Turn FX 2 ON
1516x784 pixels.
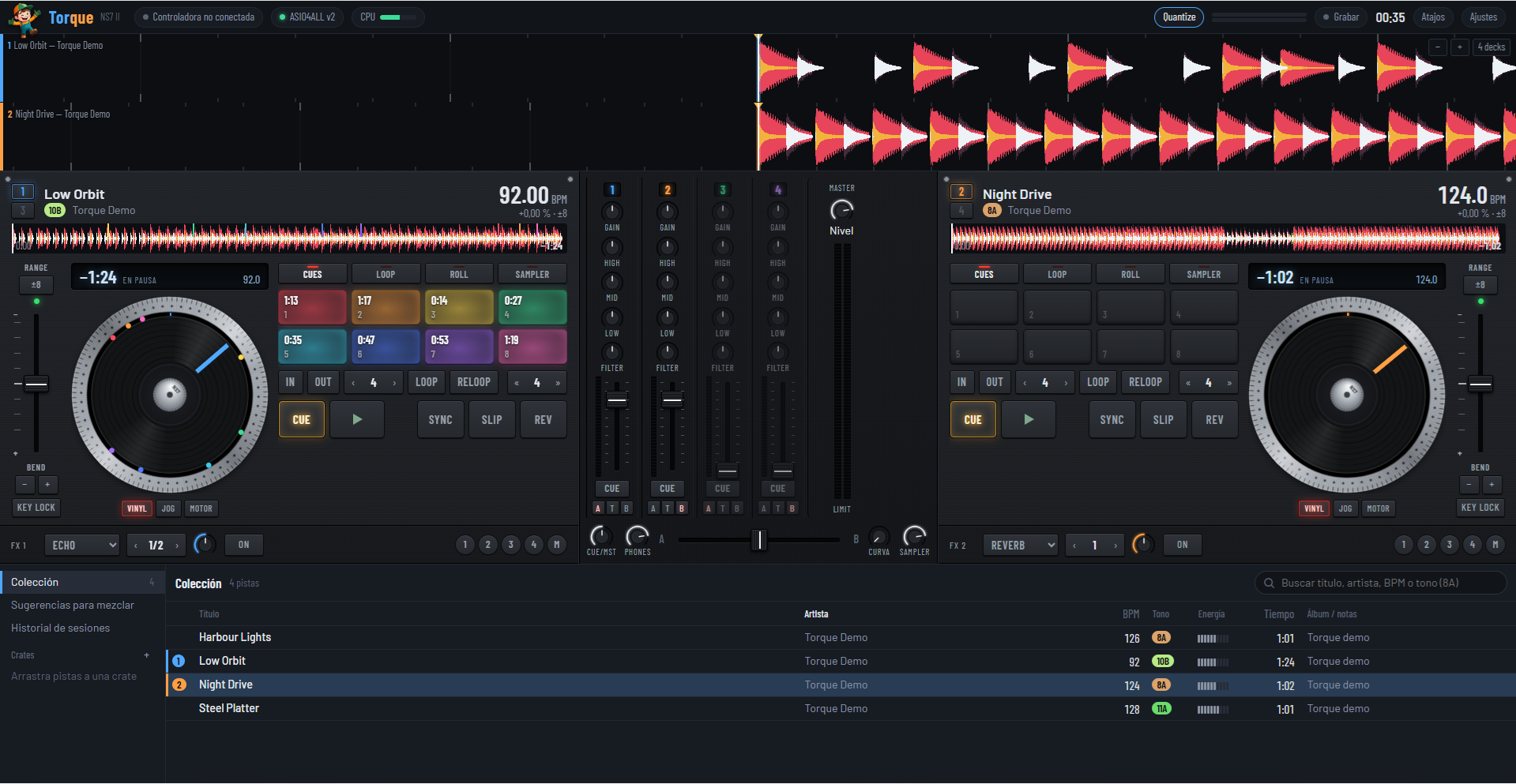point(1182,545)
